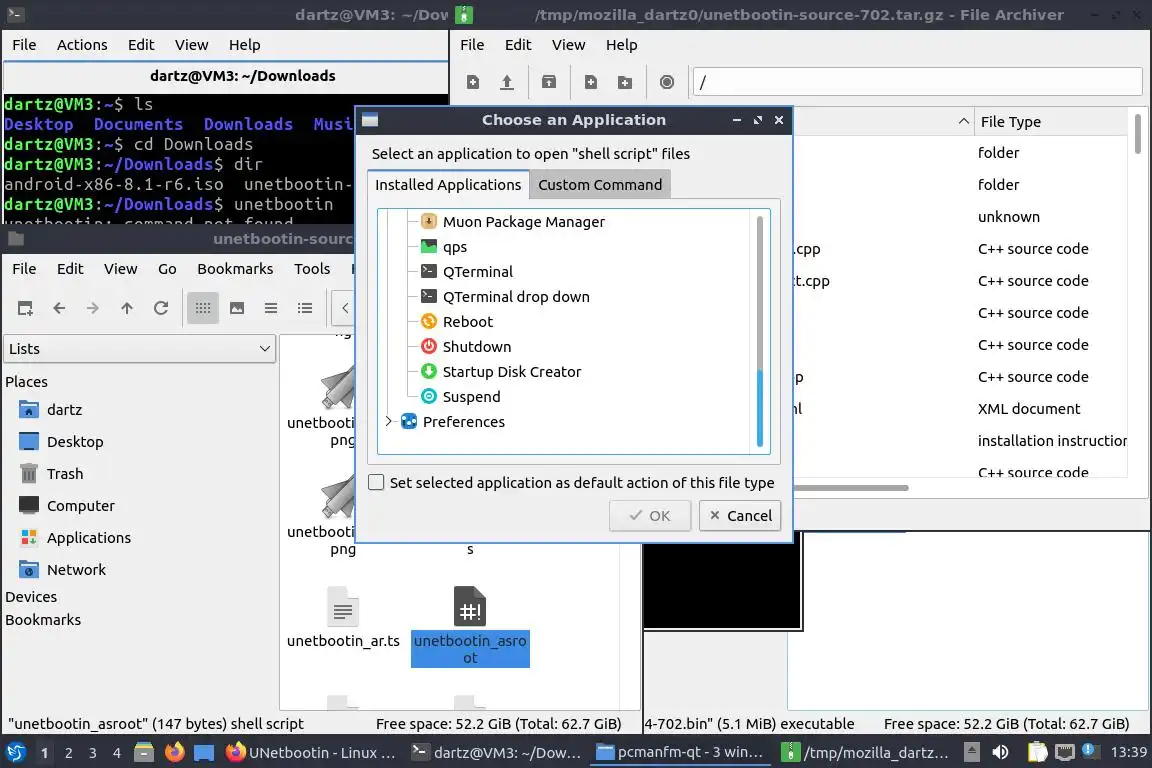Screen dimensions: 1152x768
Task: Open the LXQt application menu in taskbar
Action: [x=15, y=753]
